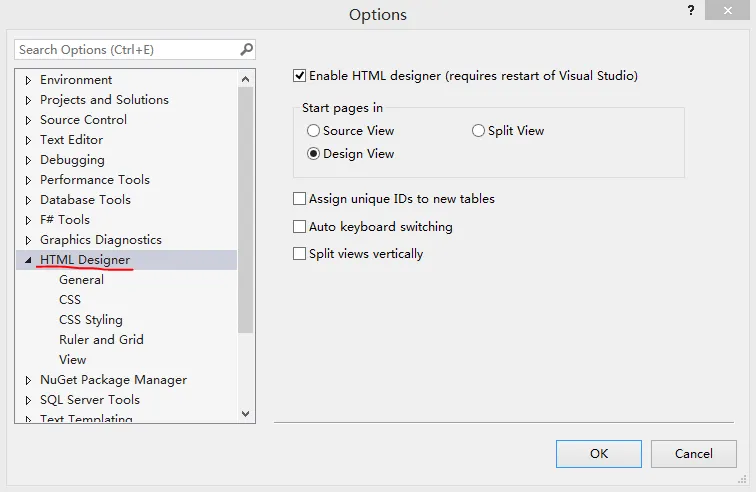This screenshot has width=756, height=492.
Task: Expand the Environment tree node
Action: (29, 80)
